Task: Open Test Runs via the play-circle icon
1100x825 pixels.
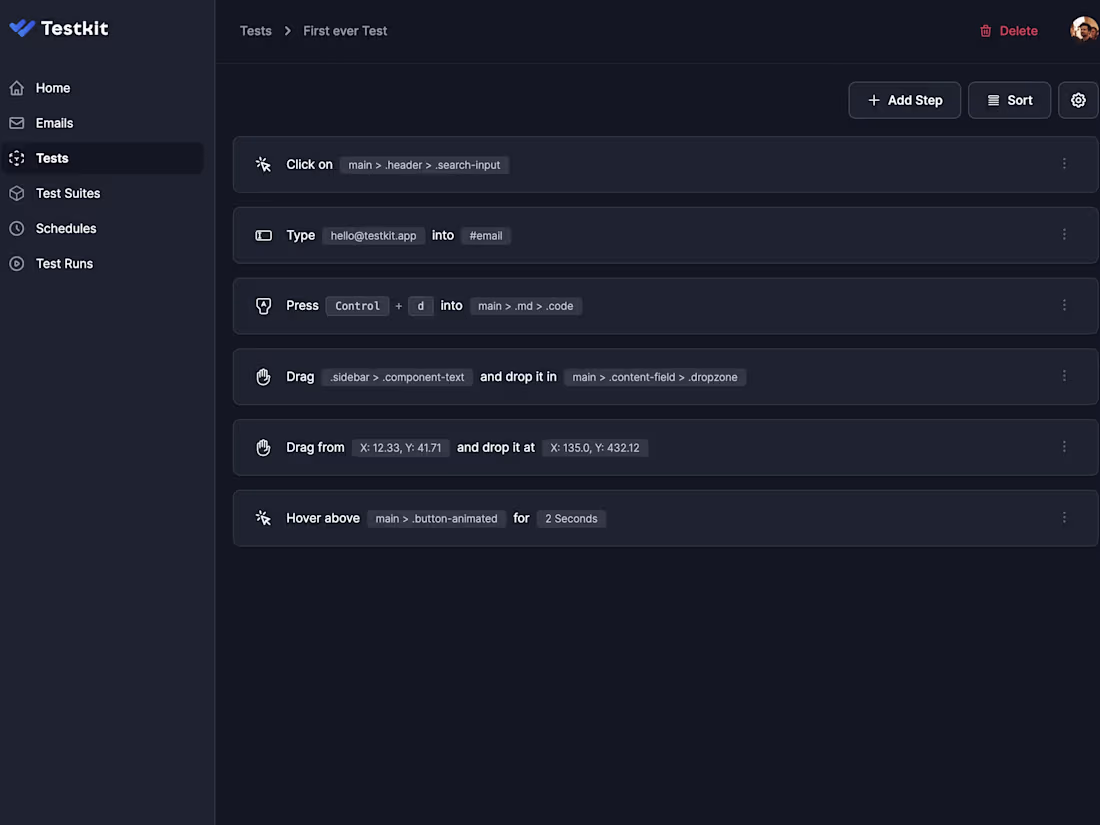Action: click(x=15, y=263)
